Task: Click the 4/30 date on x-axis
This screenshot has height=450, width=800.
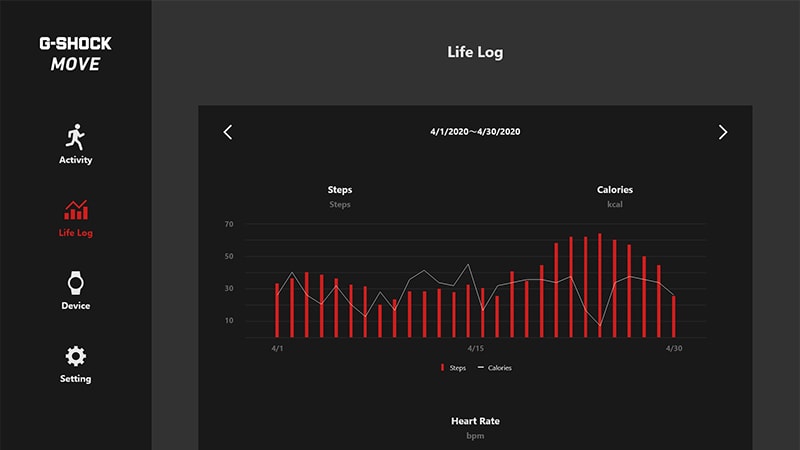Action: (674, 348)
